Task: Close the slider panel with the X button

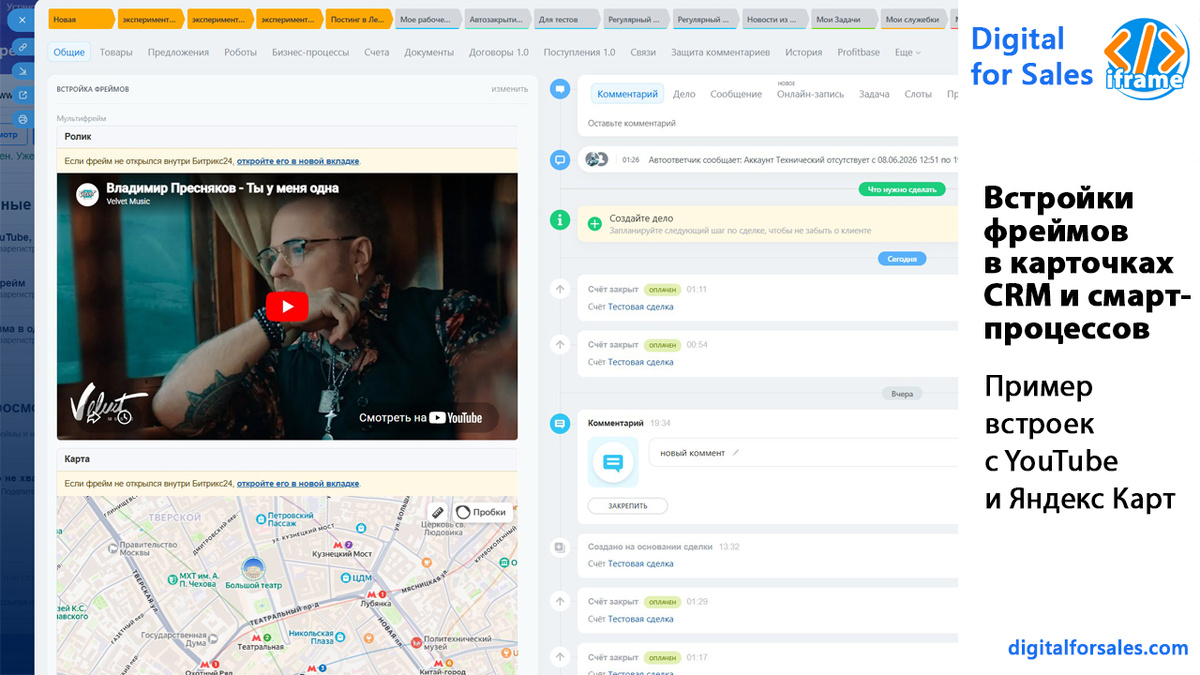Action: (22, 20)
